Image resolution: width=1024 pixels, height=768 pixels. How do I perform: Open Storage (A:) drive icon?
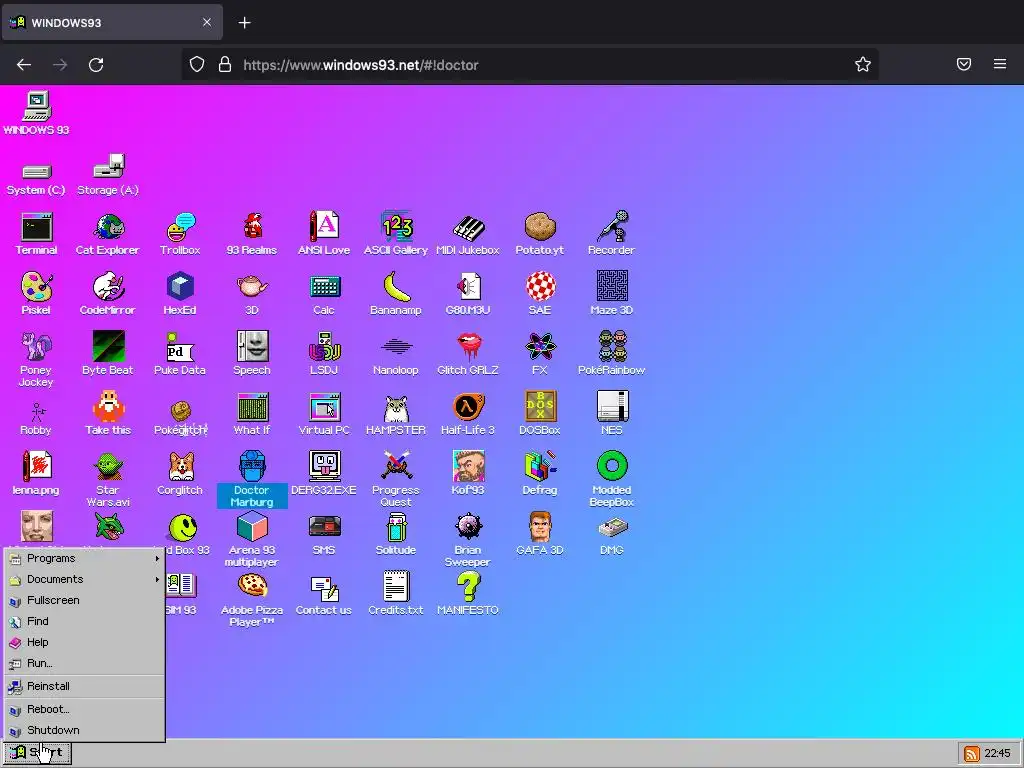click(108, 175)
